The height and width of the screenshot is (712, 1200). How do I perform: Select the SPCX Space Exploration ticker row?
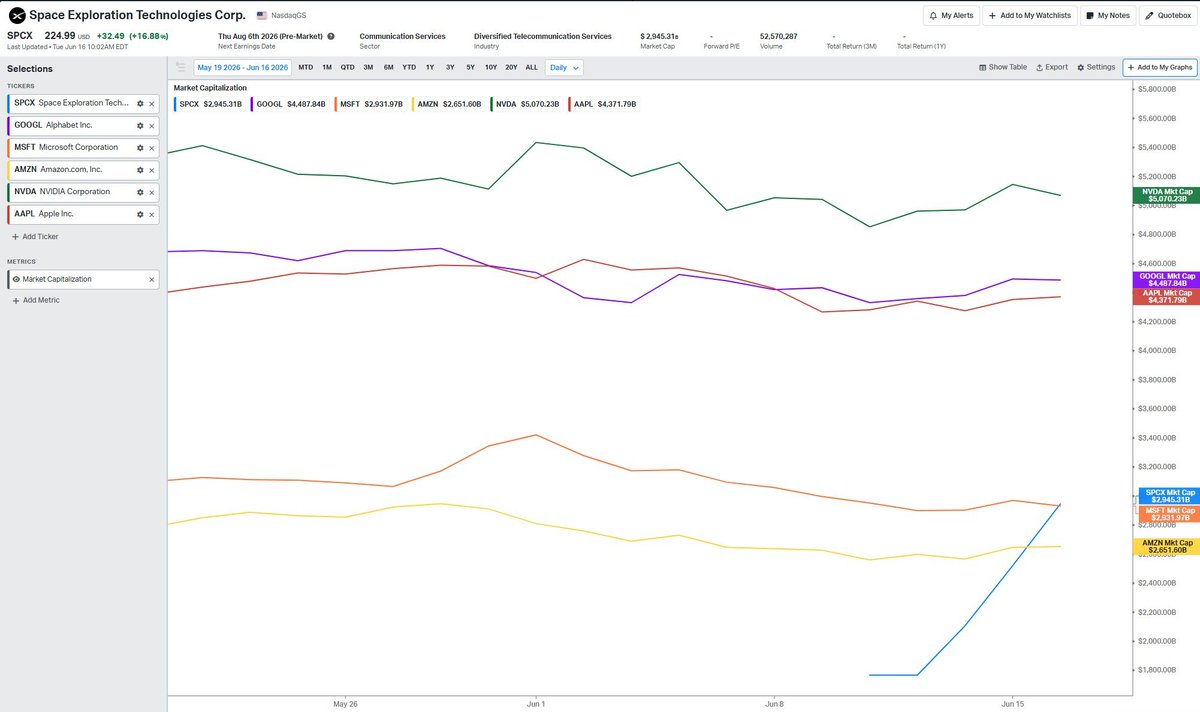(81, 103)
